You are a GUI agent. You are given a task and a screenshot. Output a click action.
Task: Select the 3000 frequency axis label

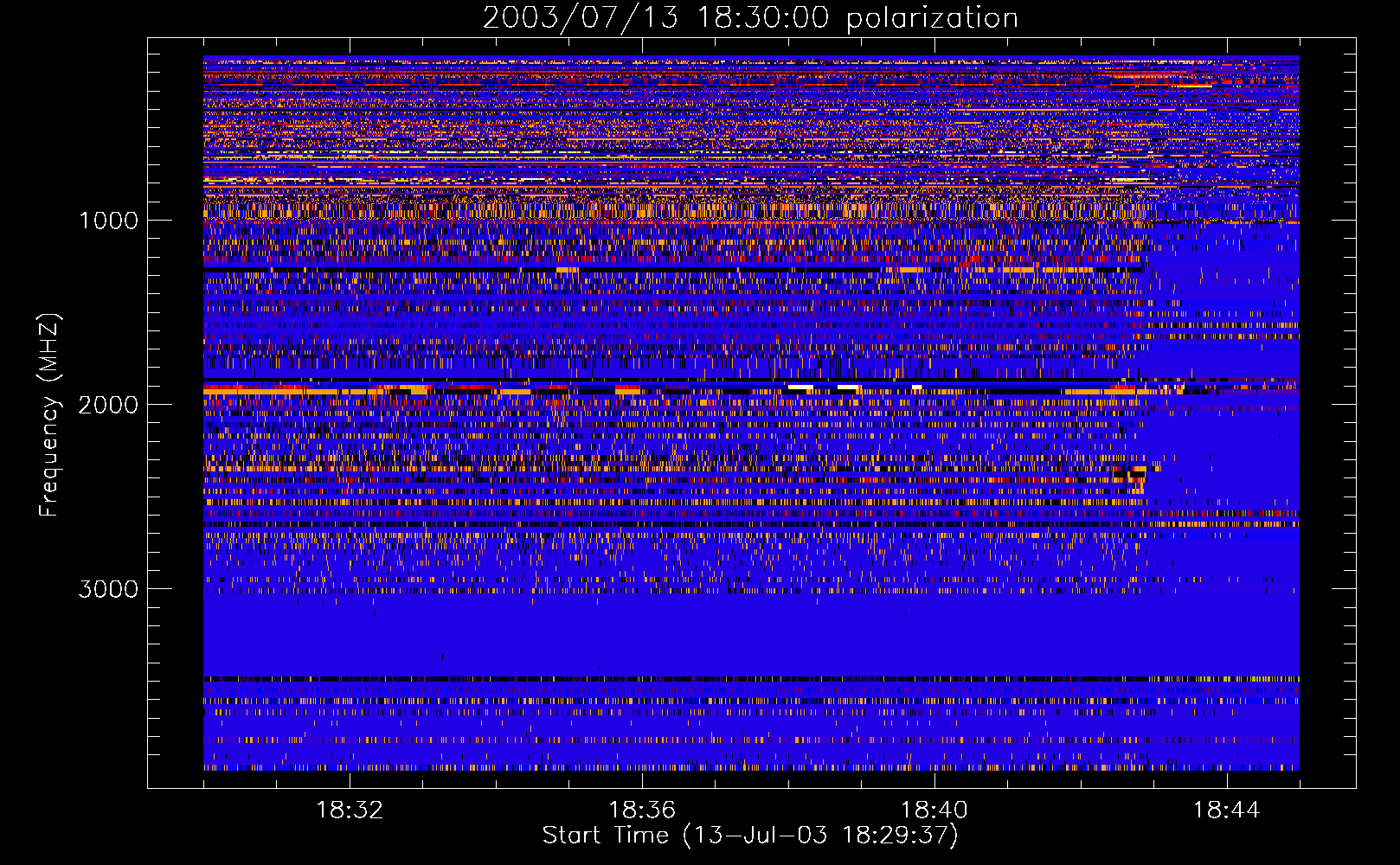pyautogui.click(x=108, y=589)
